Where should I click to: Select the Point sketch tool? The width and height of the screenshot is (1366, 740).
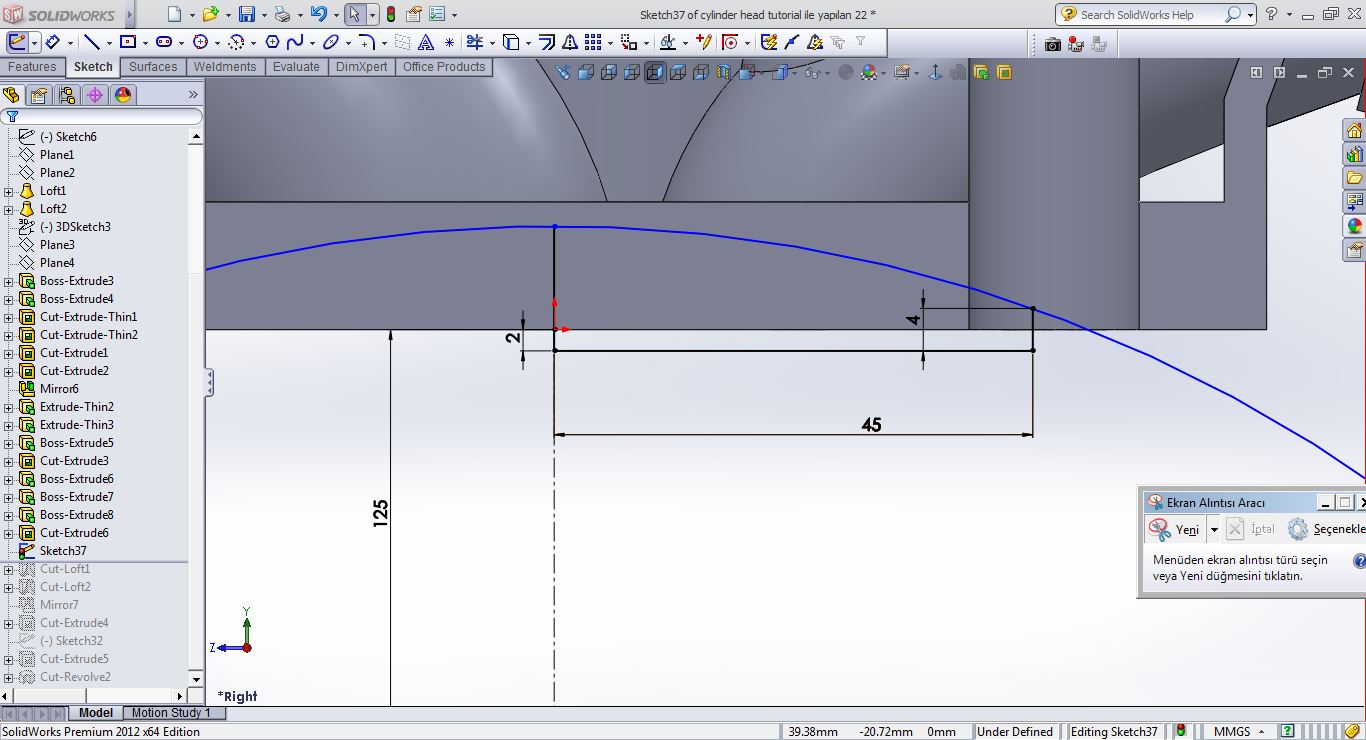point(449,42)
